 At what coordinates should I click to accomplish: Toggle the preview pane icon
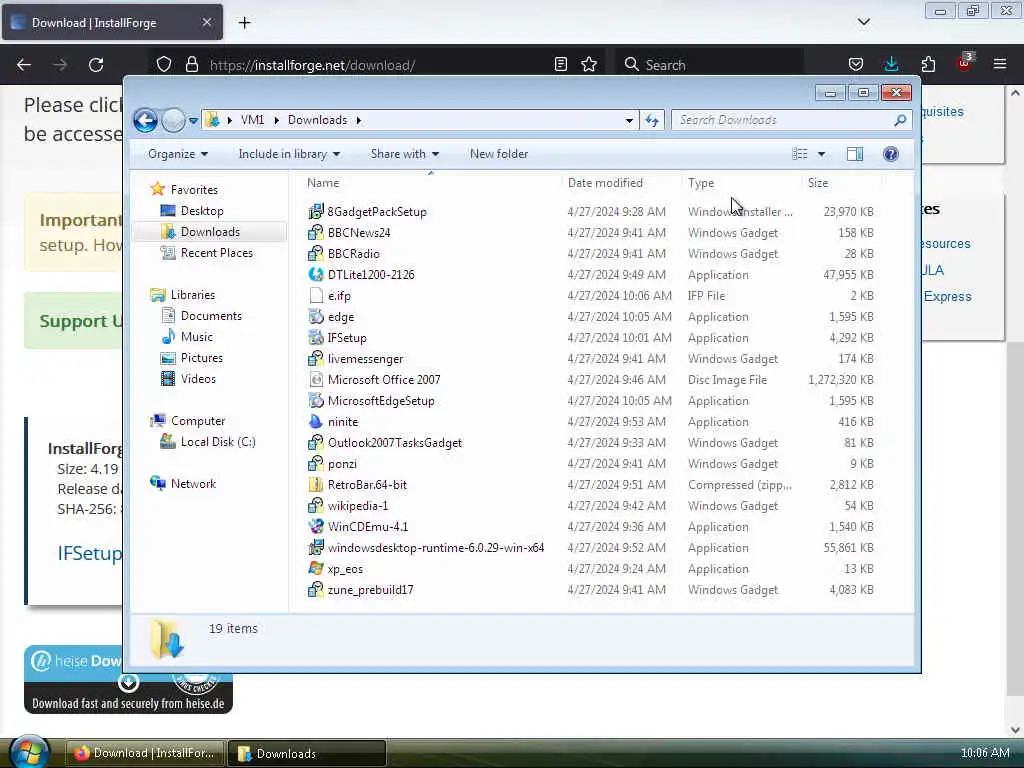pyautogui.click(x=855, y=154)
